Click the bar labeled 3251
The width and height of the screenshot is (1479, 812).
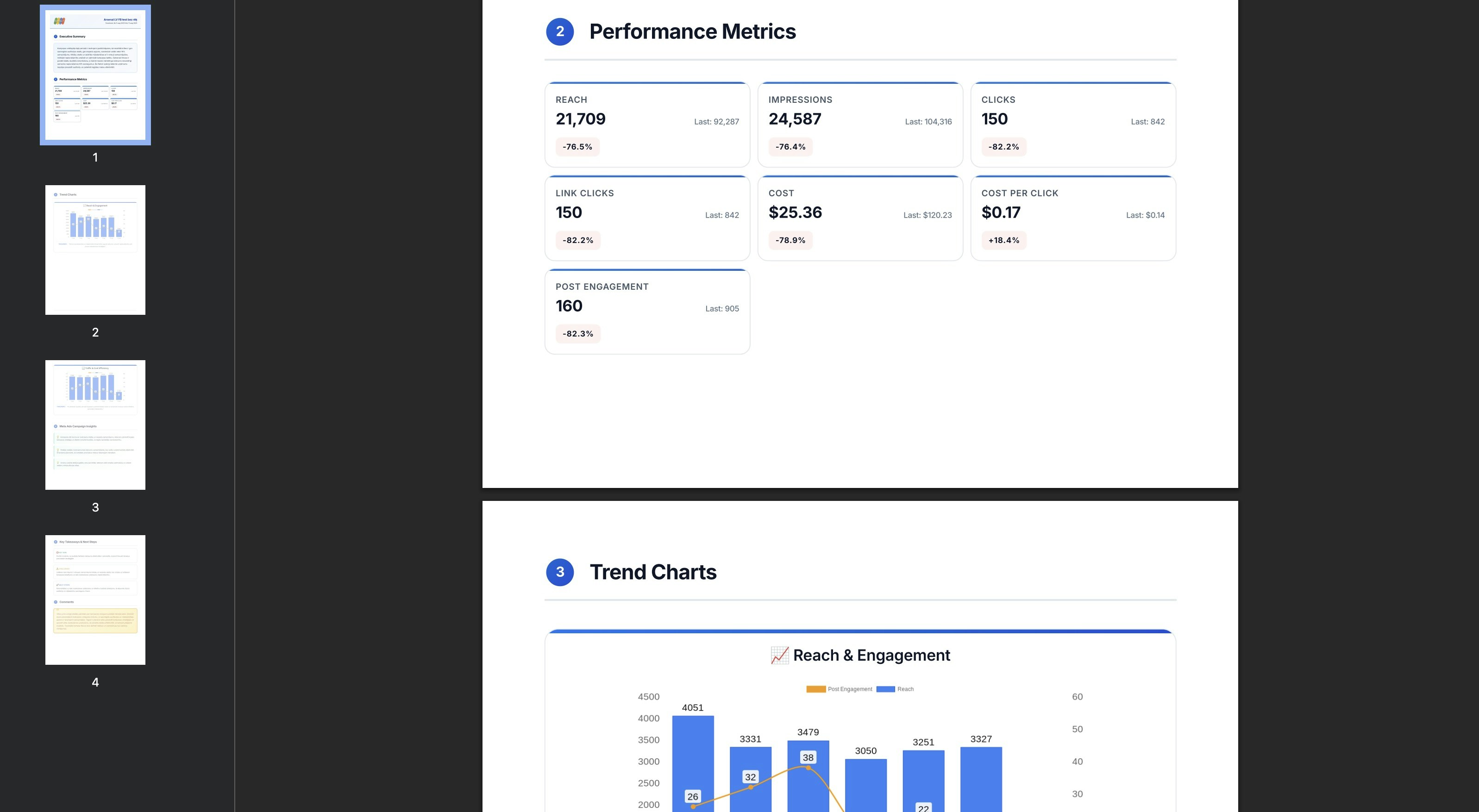pyautogui.click(x=923, y=781)
